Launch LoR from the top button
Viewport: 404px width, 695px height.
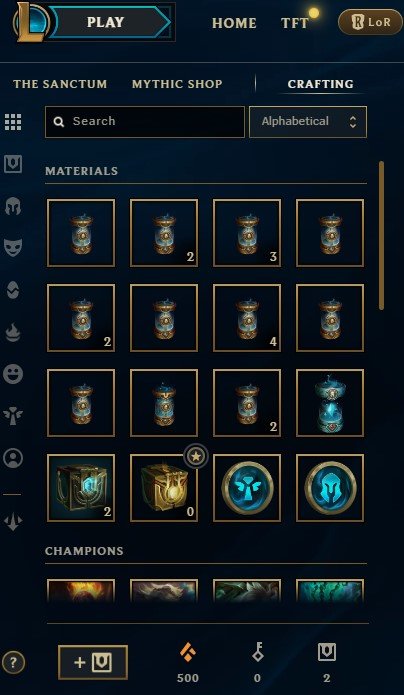[370, 22]
